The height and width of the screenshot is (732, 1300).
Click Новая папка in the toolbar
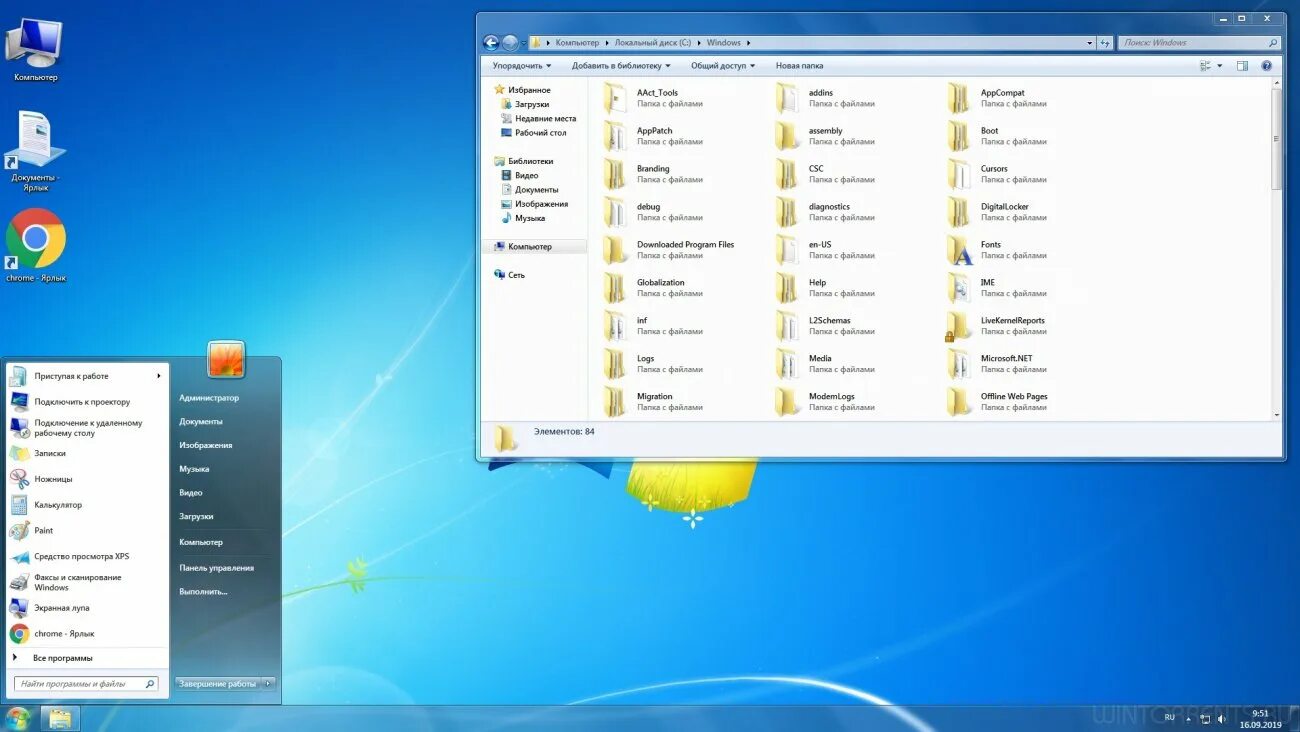799,66
